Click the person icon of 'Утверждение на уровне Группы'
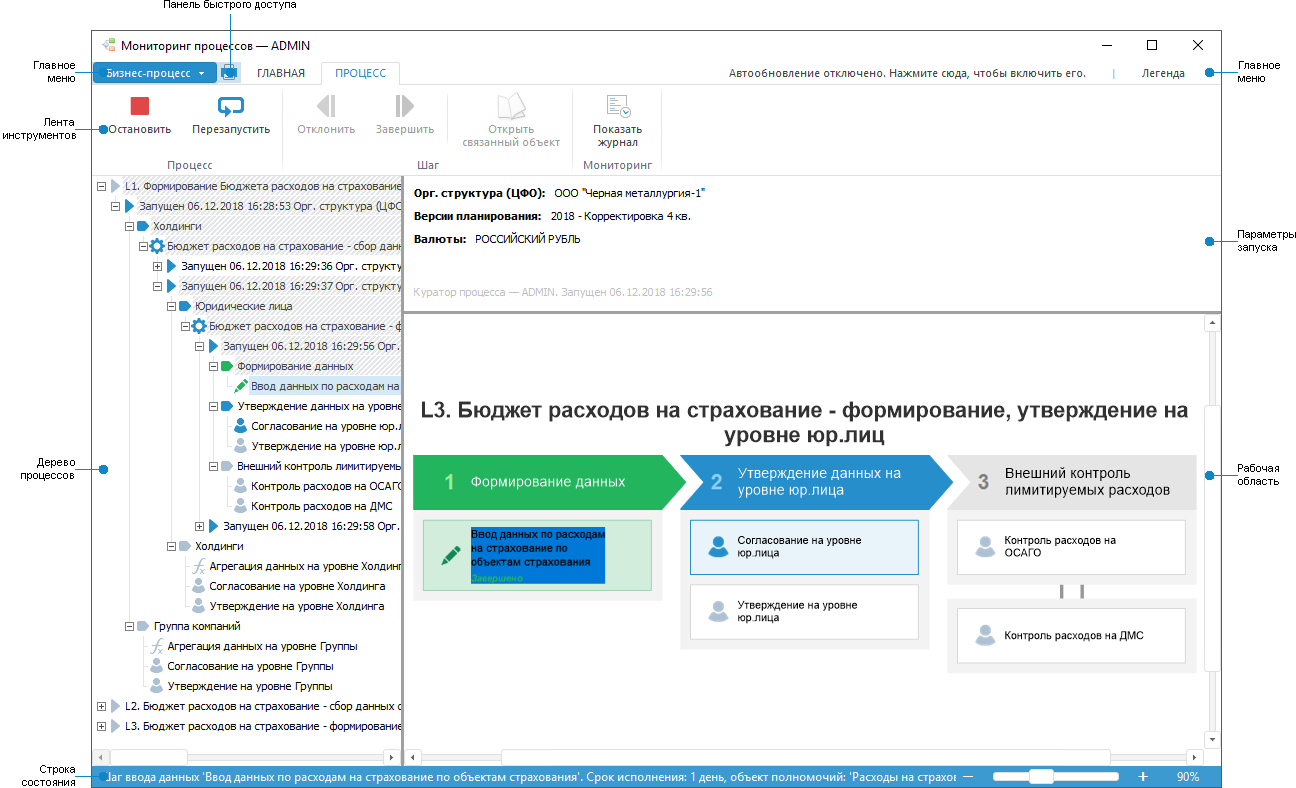The image size is (1296, 788). [x=157, y=686]
